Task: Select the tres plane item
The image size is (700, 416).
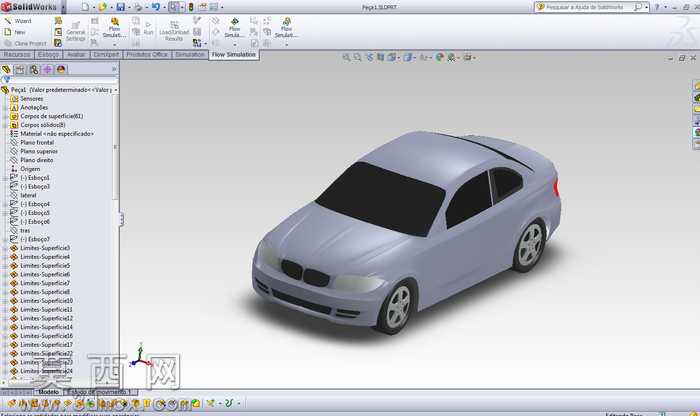Action: [20, 230]
